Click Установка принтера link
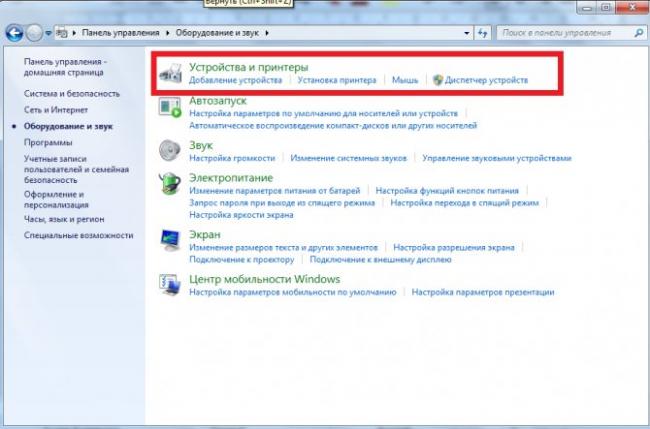Screen dimensions: 650x429 click(337, 80)
